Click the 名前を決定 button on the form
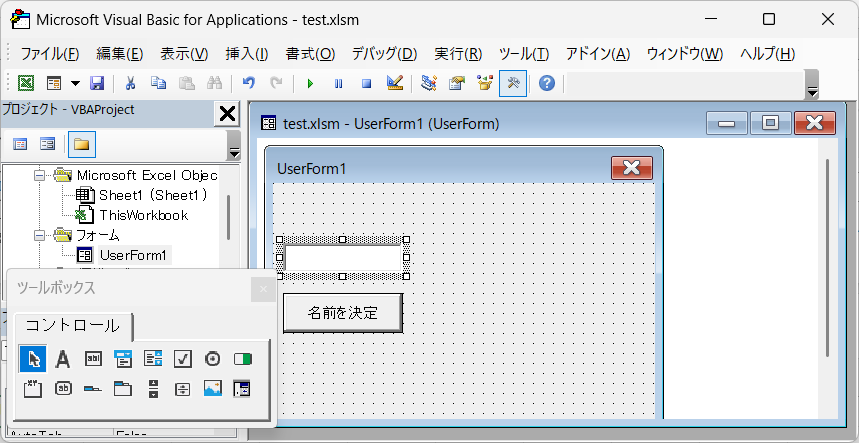The image size is (859, 443). [343, 313]
